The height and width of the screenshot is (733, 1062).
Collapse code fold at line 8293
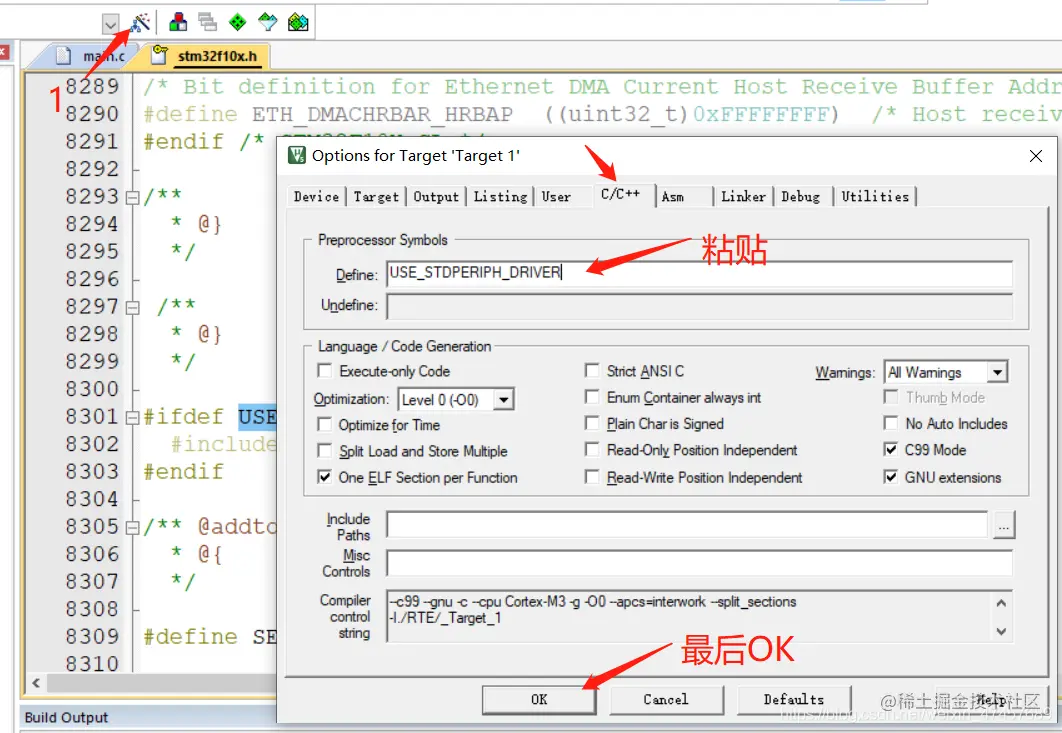coord(133,197)
